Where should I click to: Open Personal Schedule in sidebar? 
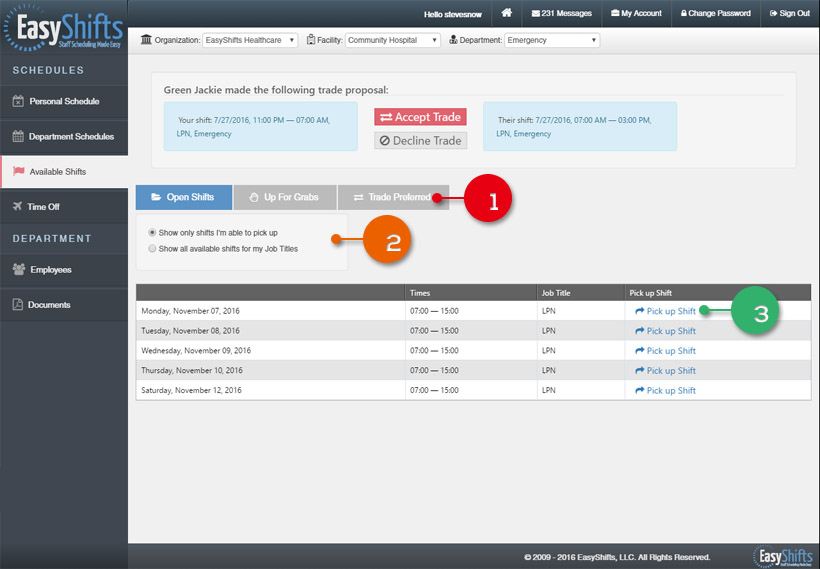pos(64,101)
